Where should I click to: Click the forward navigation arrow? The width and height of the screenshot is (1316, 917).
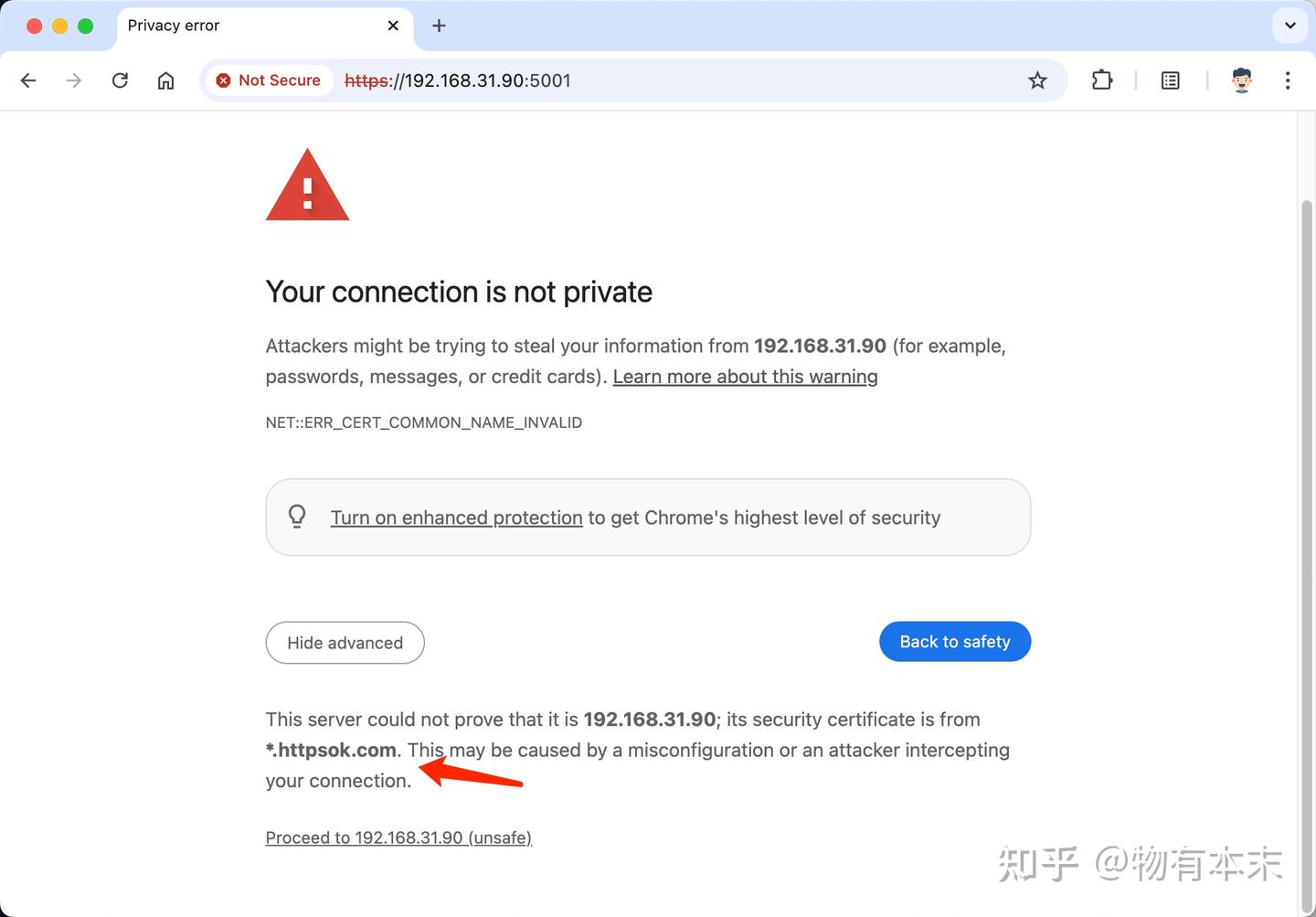pos(73,80)
